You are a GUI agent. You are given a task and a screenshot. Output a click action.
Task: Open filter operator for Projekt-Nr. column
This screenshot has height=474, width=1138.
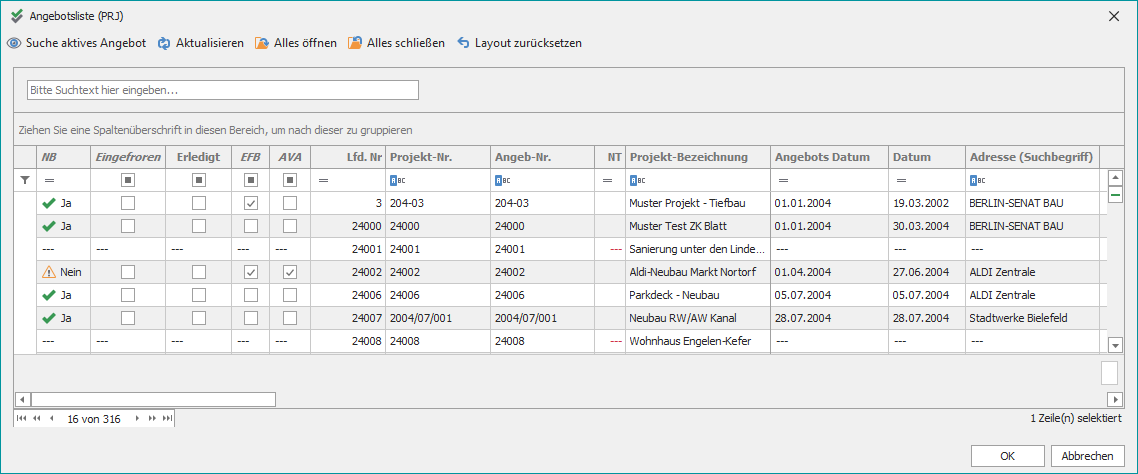(x=395, y=181)
